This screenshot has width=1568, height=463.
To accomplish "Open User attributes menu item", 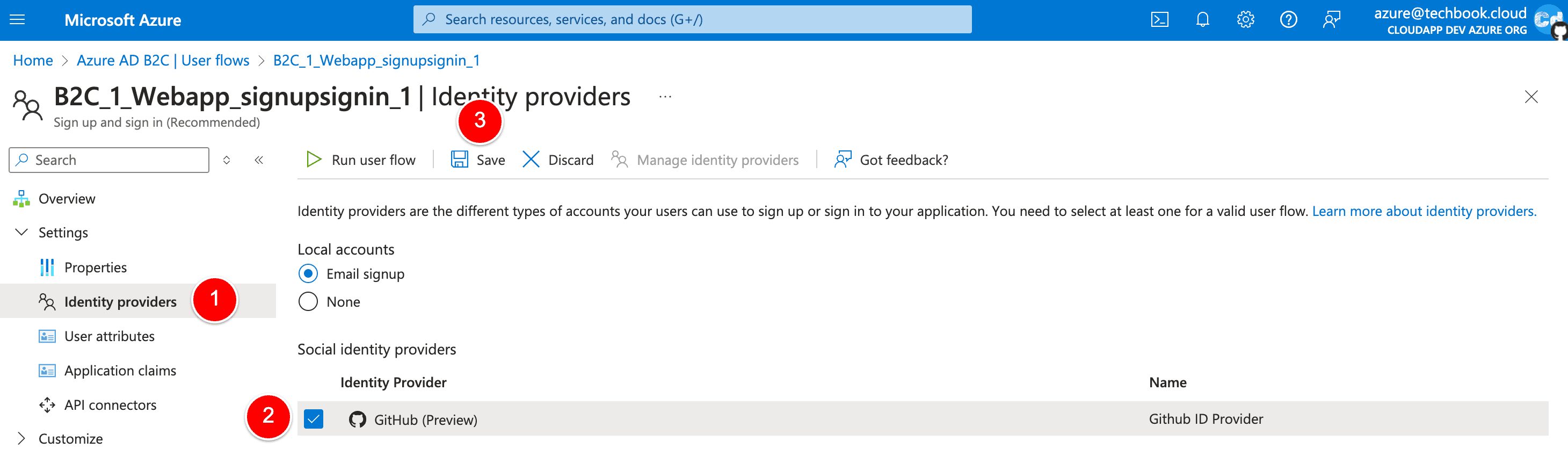I will 110,336.
